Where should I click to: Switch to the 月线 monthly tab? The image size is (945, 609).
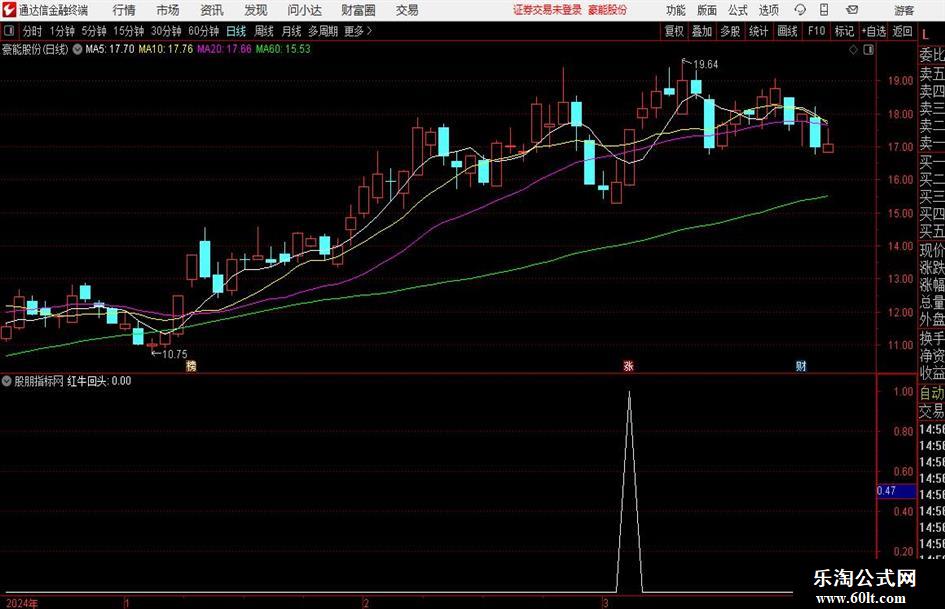click(291, 31)
